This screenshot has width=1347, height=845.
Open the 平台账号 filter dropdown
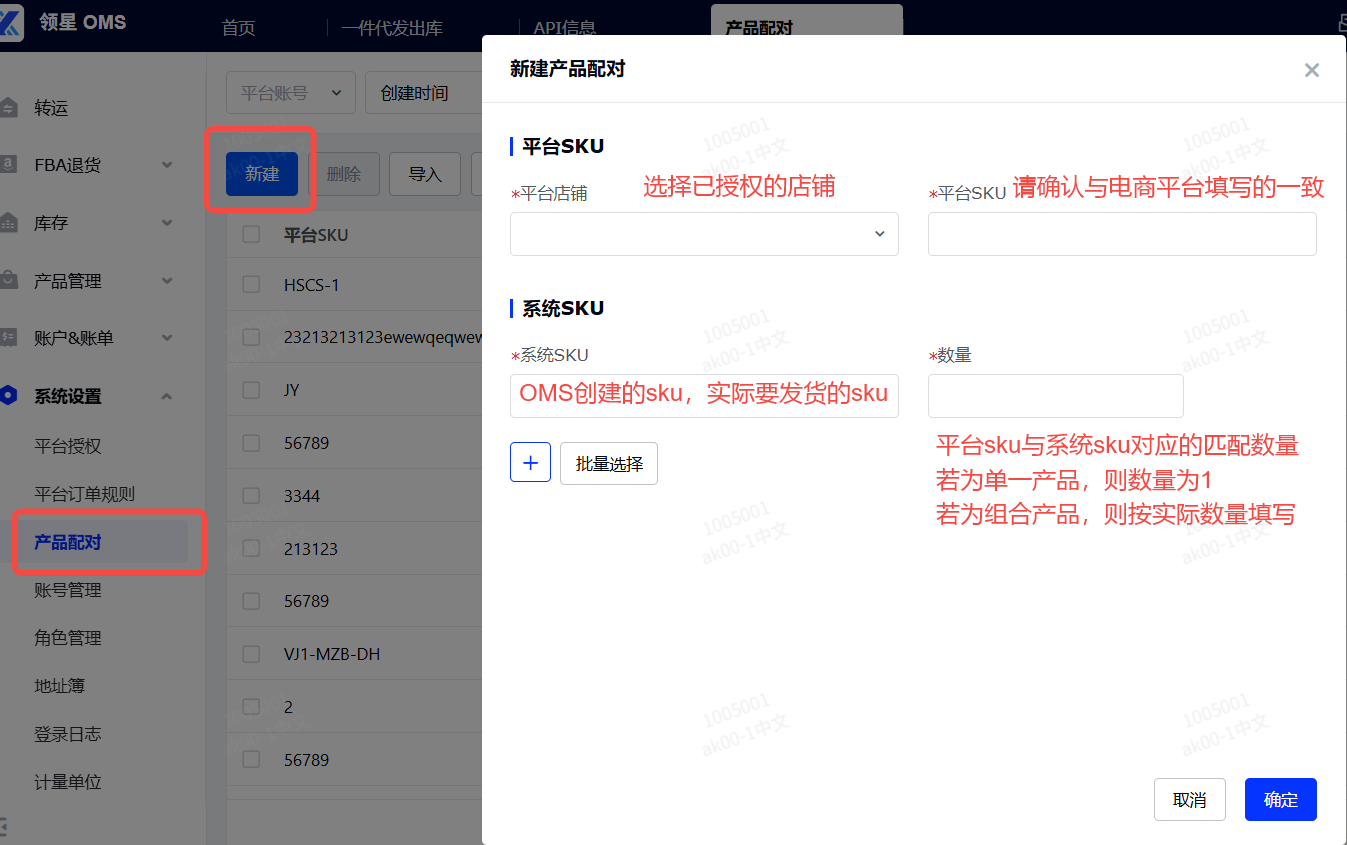(291, 93)
